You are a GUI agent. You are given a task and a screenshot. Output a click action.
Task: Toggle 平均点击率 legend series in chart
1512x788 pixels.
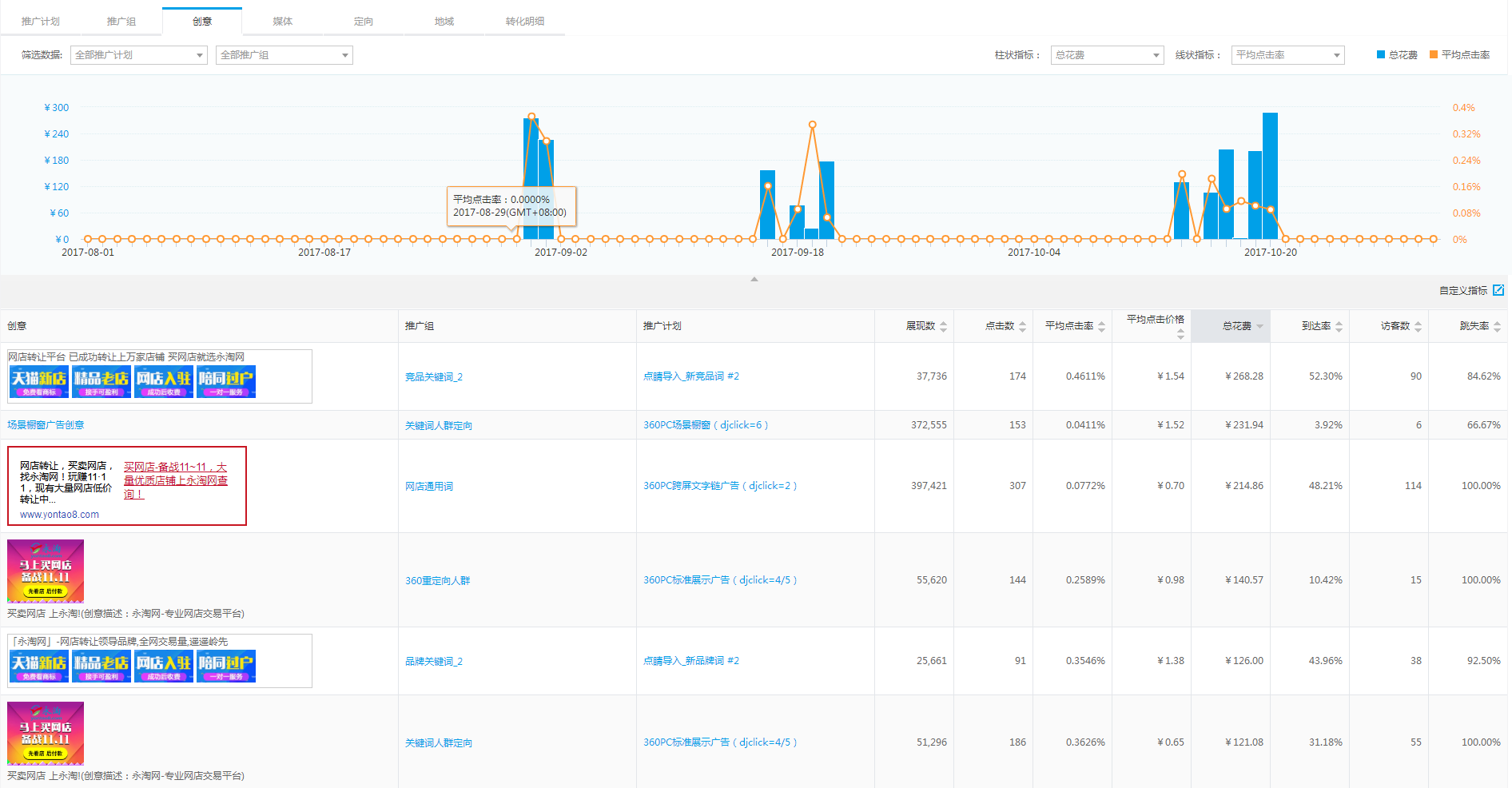[x=1459, y=55]
